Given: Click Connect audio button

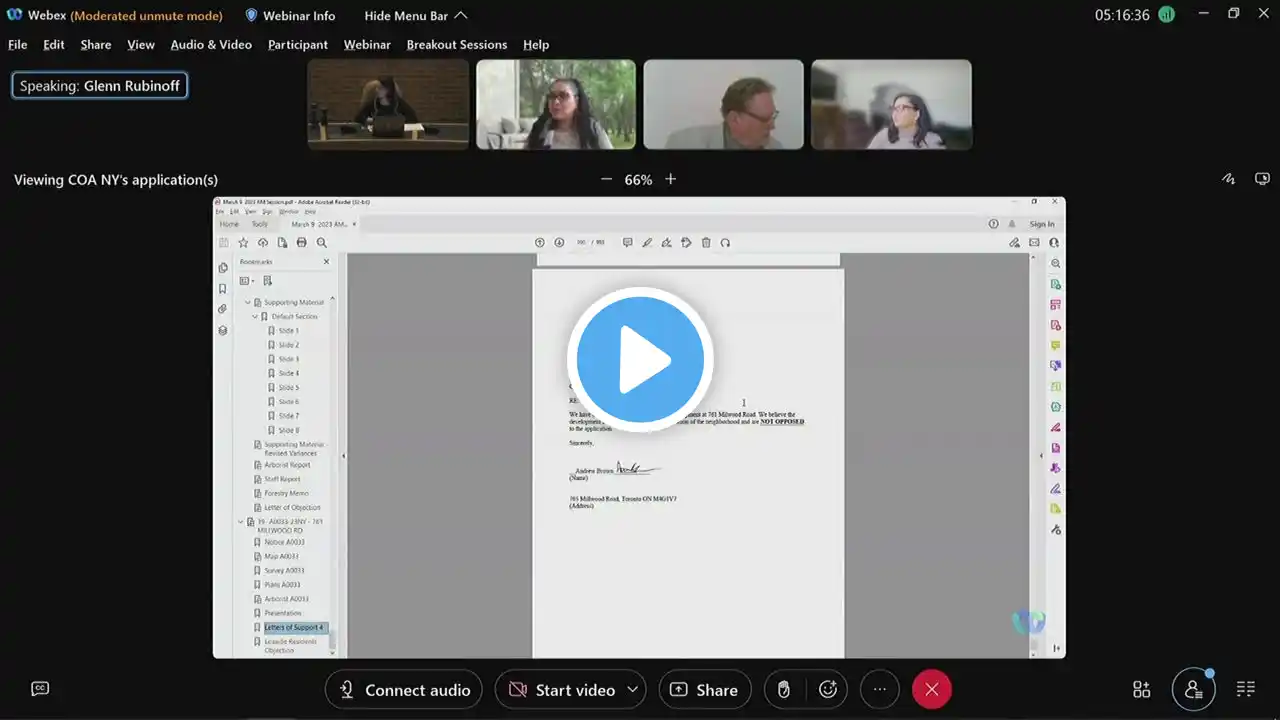Looking at the screenshot, I should [x=404, y=690].
